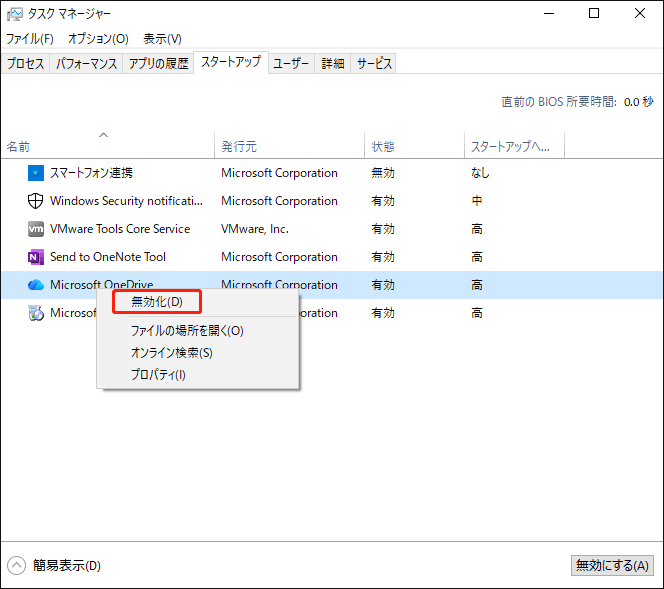Choose オンライン検索(S) in context menu
Screen dimensions: 664x589
click(172, 353)
